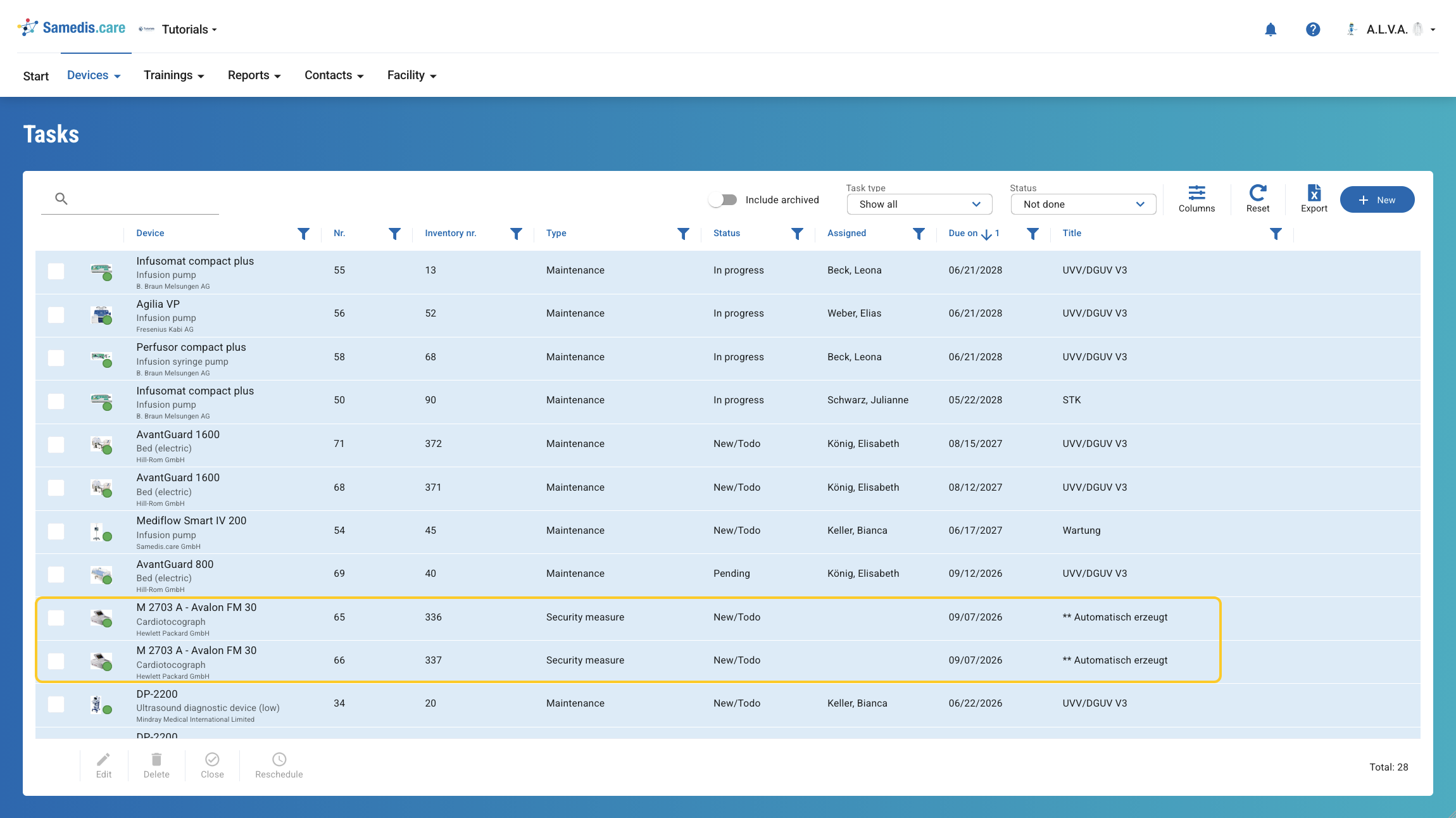Sort by the Due on column header

click(x=963, y=234)
